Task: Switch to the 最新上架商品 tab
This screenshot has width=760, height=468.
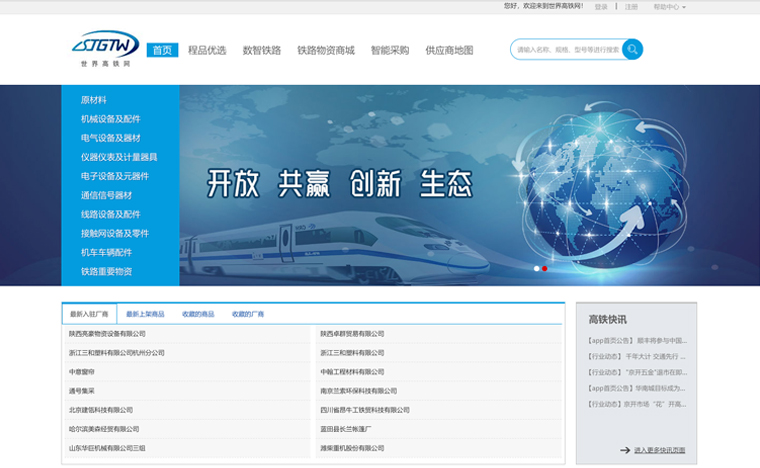Action: 145,314
